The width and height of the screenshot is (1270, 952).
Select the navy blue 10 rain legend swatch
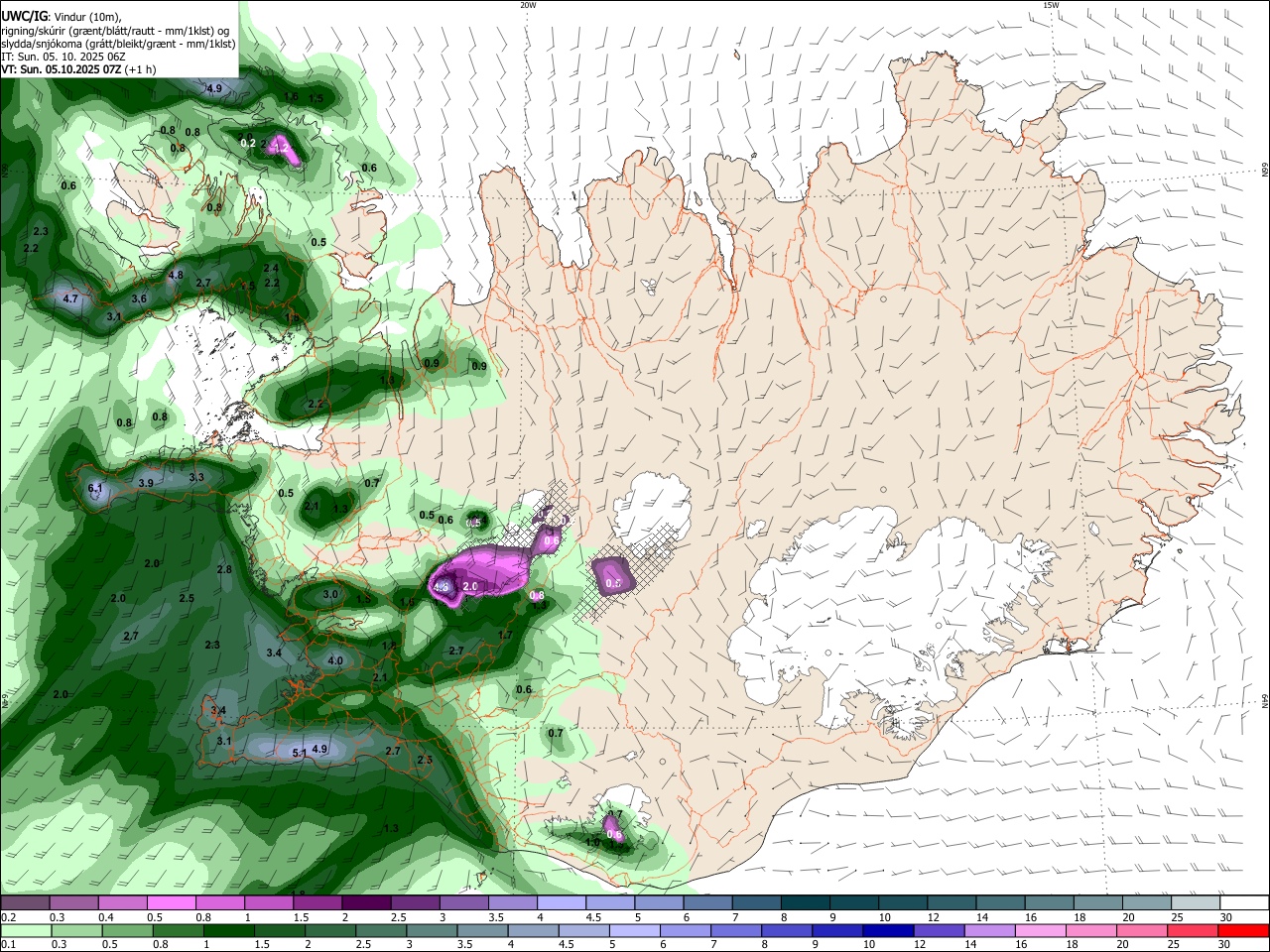pyautogui.click(x=888, y=930)
